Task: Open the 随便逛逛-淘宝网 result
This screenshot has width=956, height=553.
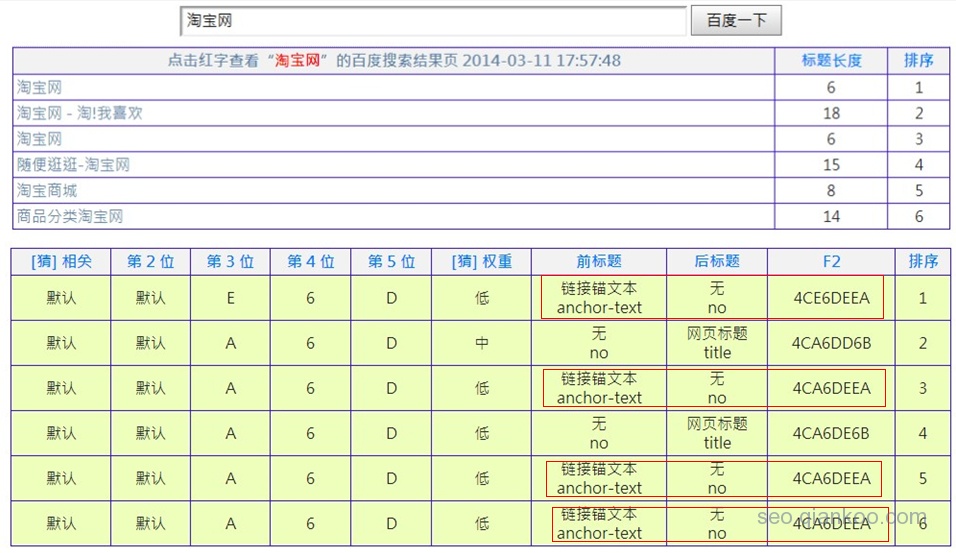Action: (73, 165)
